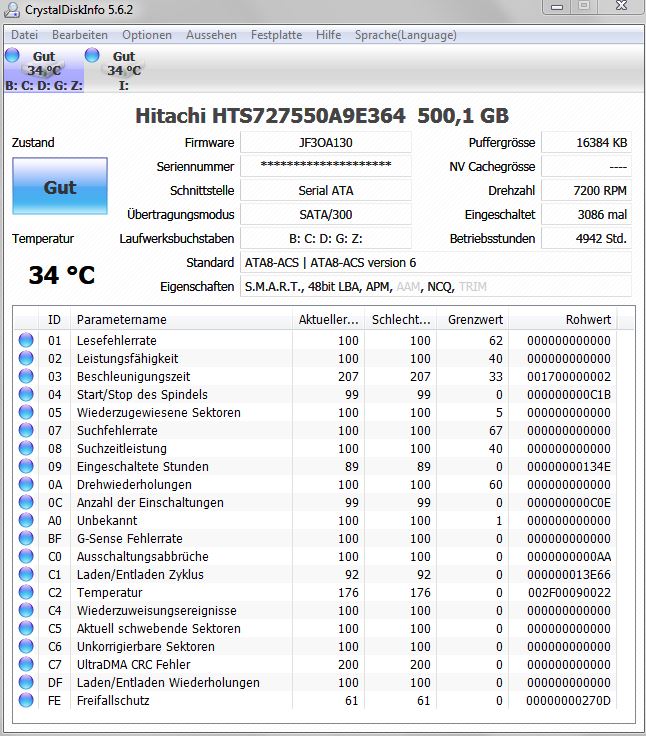Click status orb of Leistungsfähigkeit row
Viewport: 646px width, 736px height.
(x=26, y=358)
